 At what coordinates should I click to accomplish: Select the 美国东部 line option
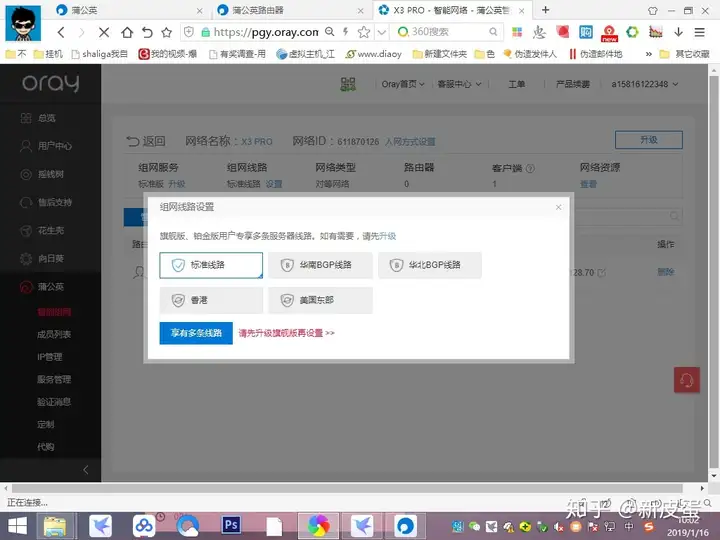coord(321,300)
